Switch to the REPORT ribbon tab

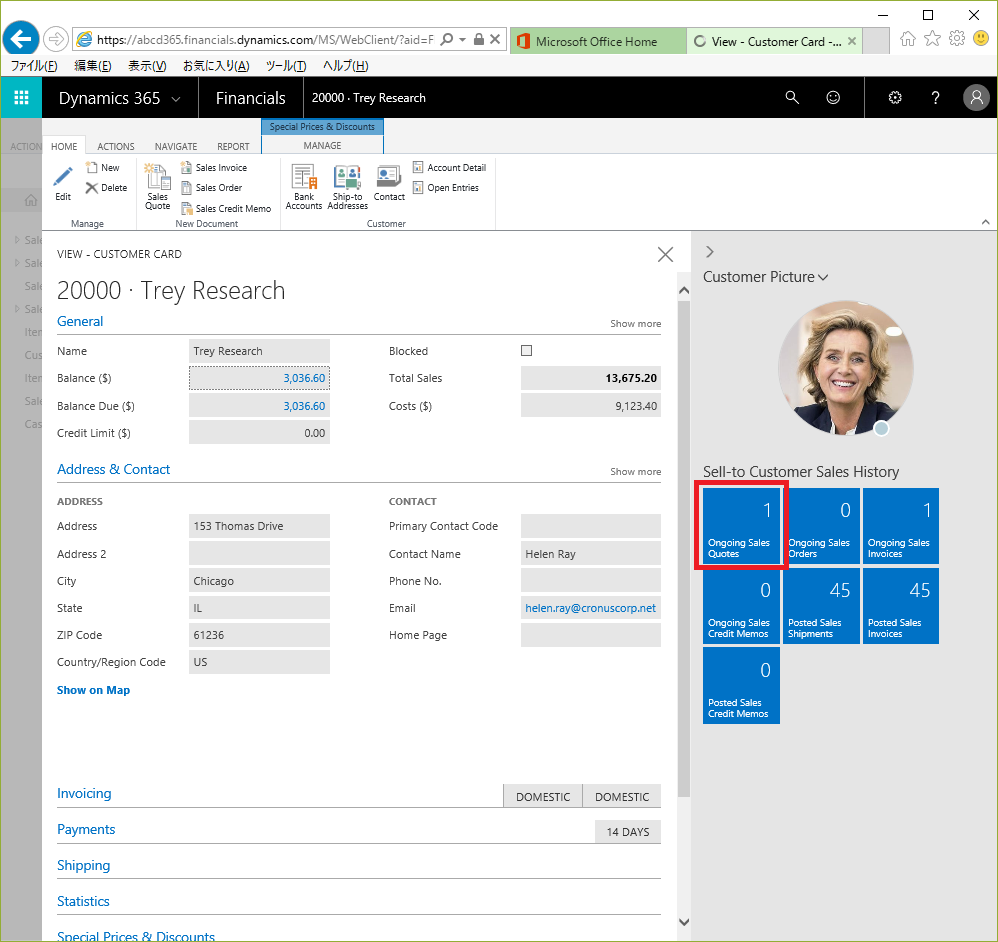click(233, 146)
